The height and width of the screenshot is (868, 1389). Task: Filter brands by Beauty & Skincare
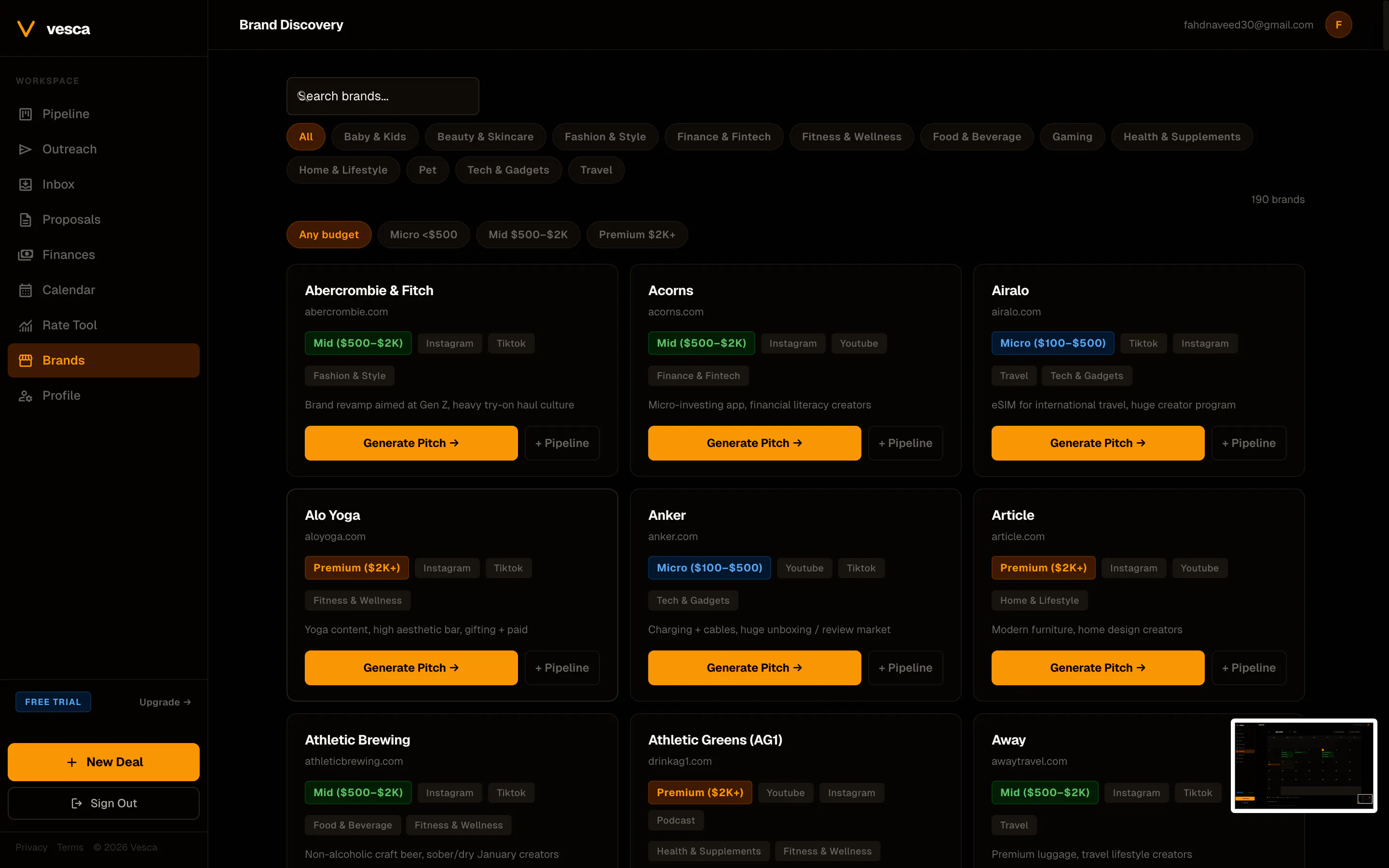tap(485, 136)
